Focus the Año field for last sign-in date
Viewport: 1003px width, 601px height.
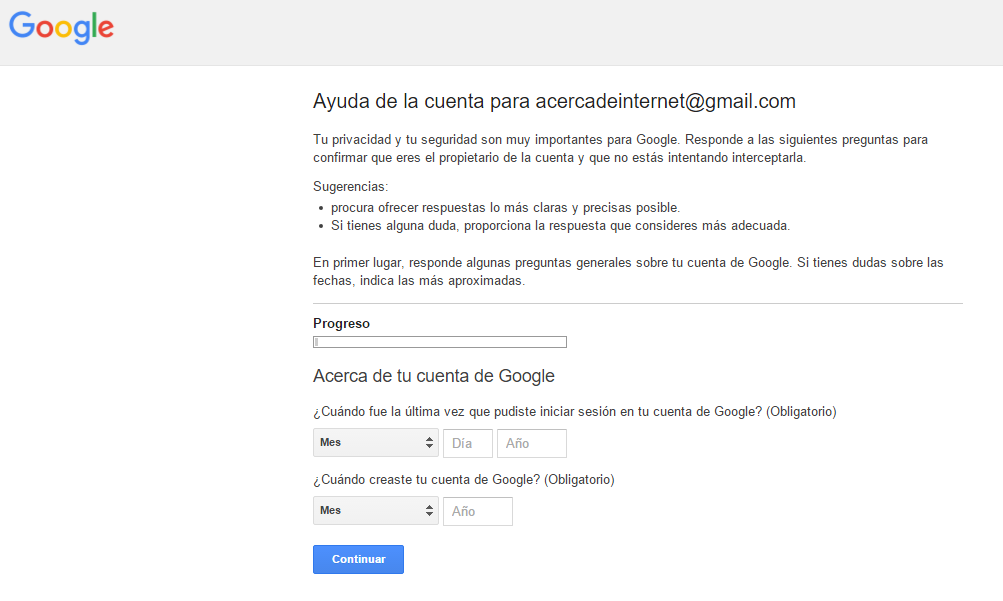pos(532,443)
